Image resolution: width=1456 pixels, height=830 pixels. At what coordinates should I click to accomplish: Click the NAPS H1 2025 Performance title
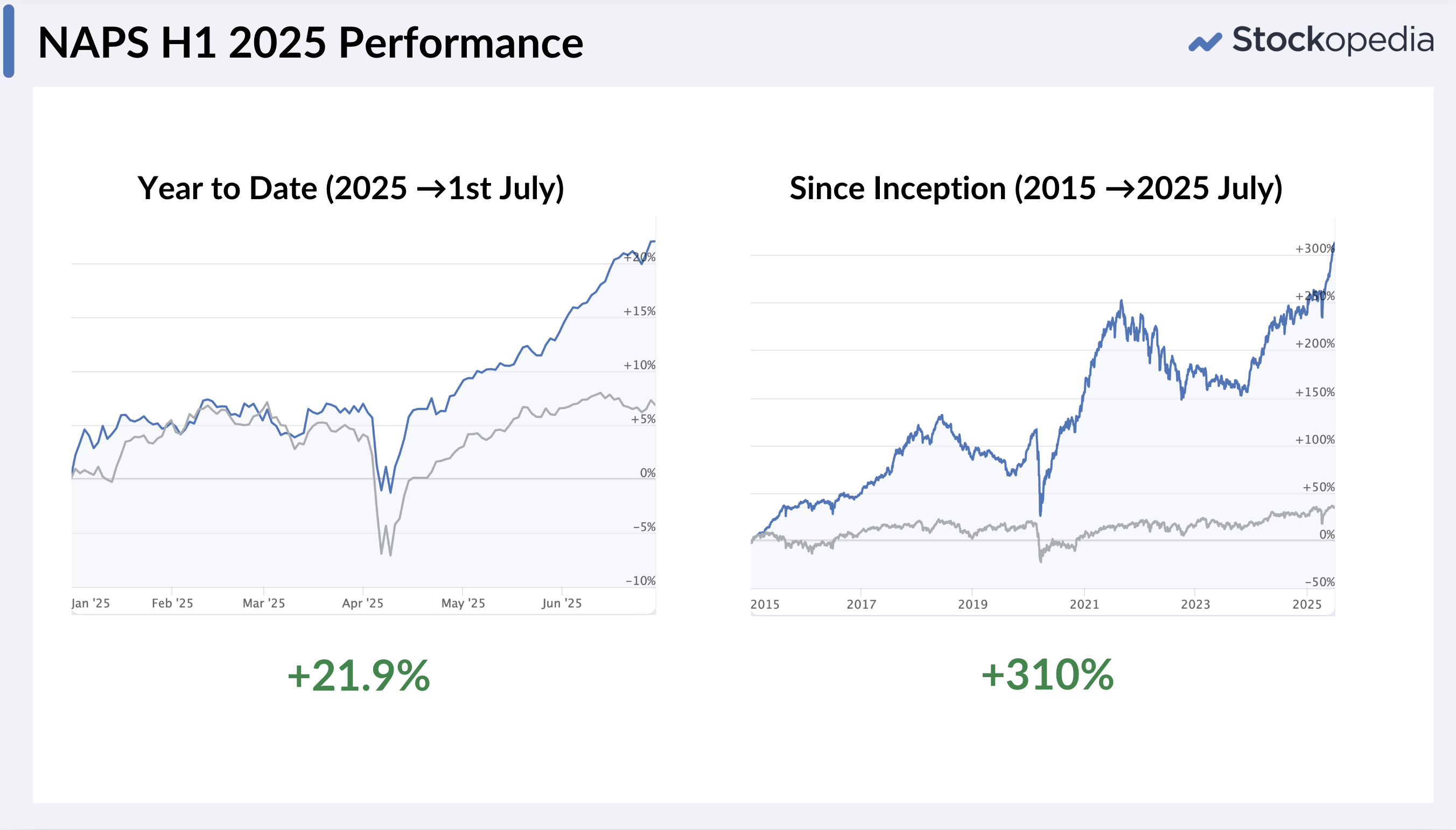[311, 43]
